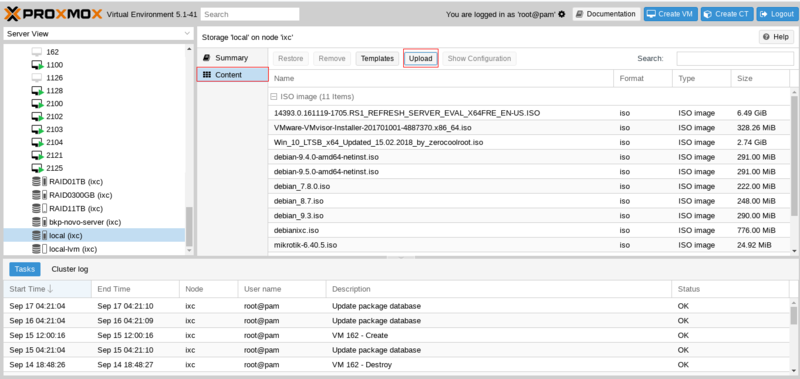Switch to the Cluster log tab
Screen dimensions: 800x379
pos(70,269)
